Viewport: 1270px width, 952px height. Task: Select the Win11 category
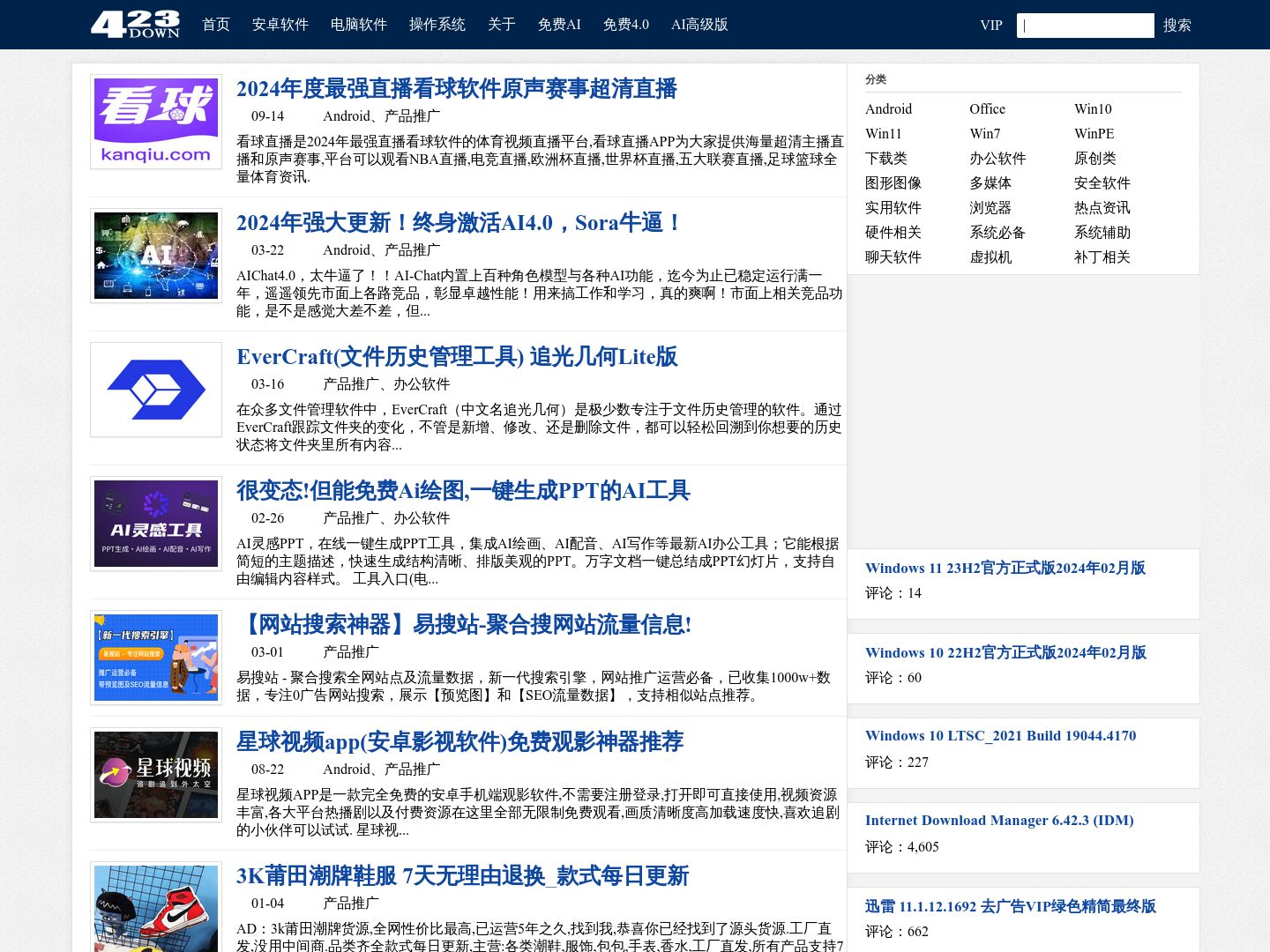pyautogui.click(x=883, y=134)
